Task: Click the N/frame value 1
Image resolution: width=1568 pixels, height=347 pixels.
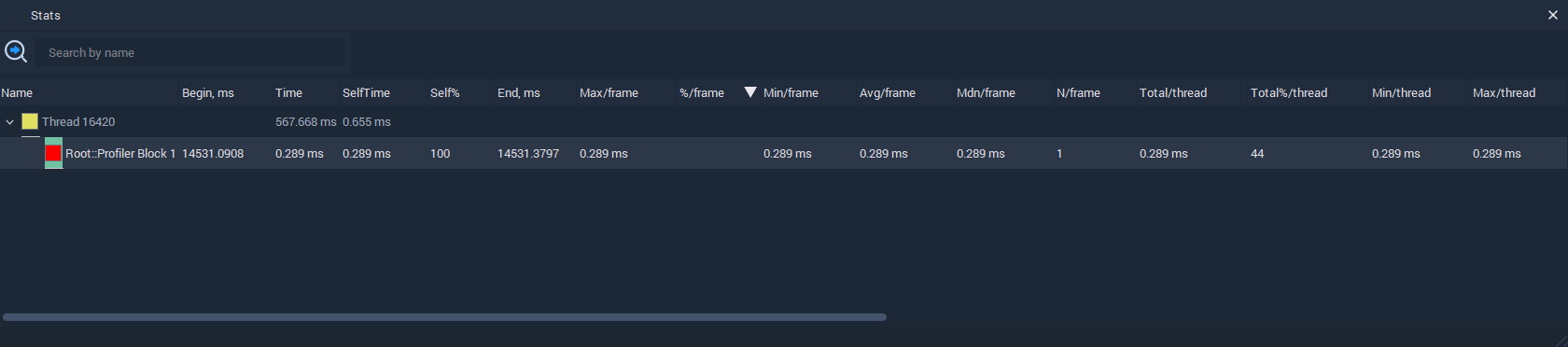Action: 1059,153
